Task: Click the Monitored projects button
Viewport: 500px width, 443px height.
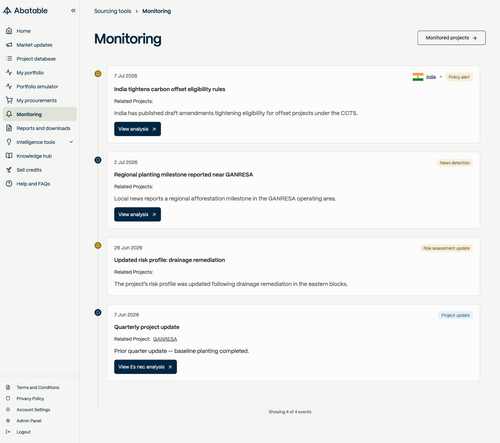Action: [x=451, y=38]
